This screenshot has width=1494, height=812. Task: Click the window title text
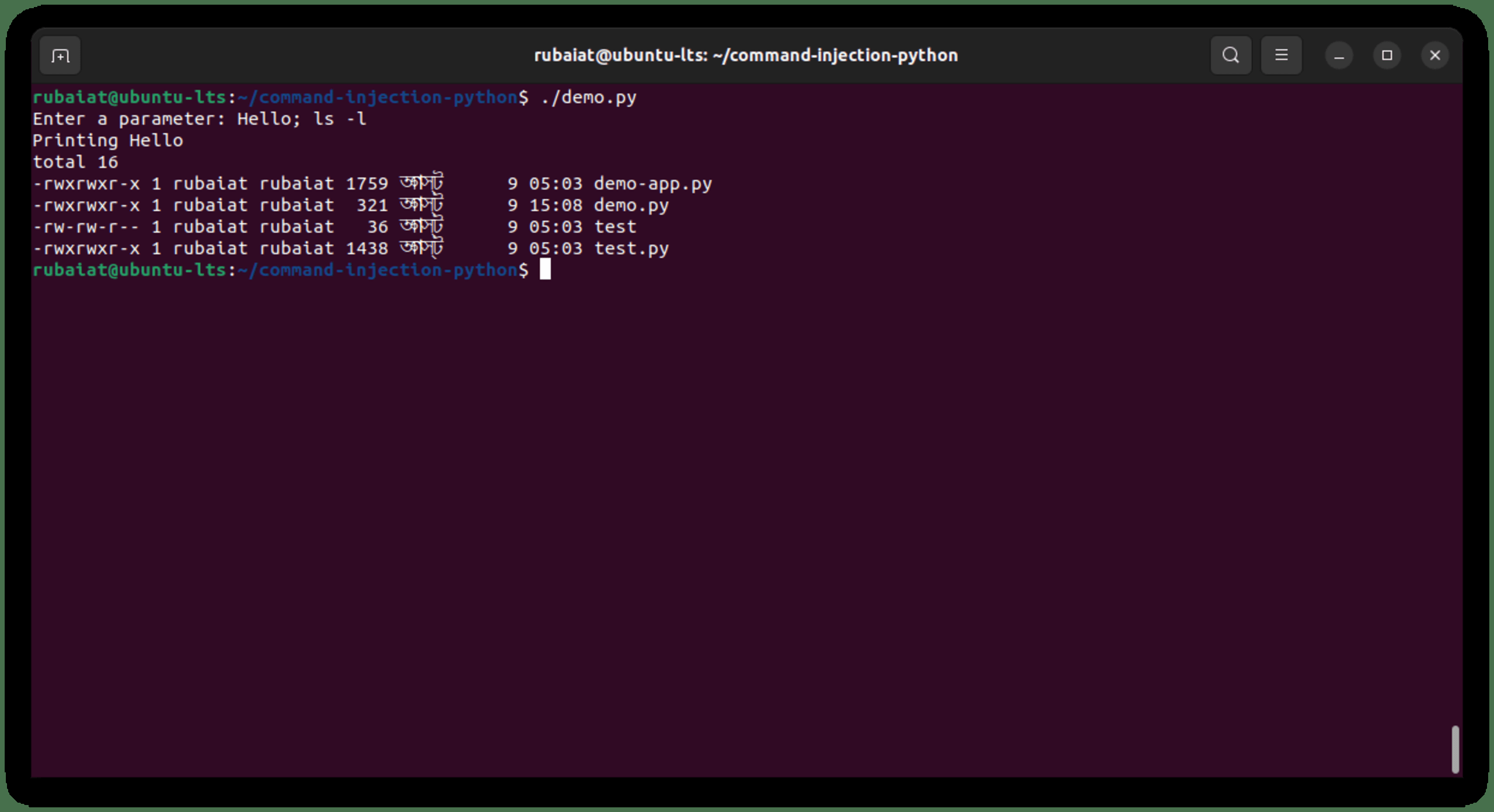[x=746, y=55]
